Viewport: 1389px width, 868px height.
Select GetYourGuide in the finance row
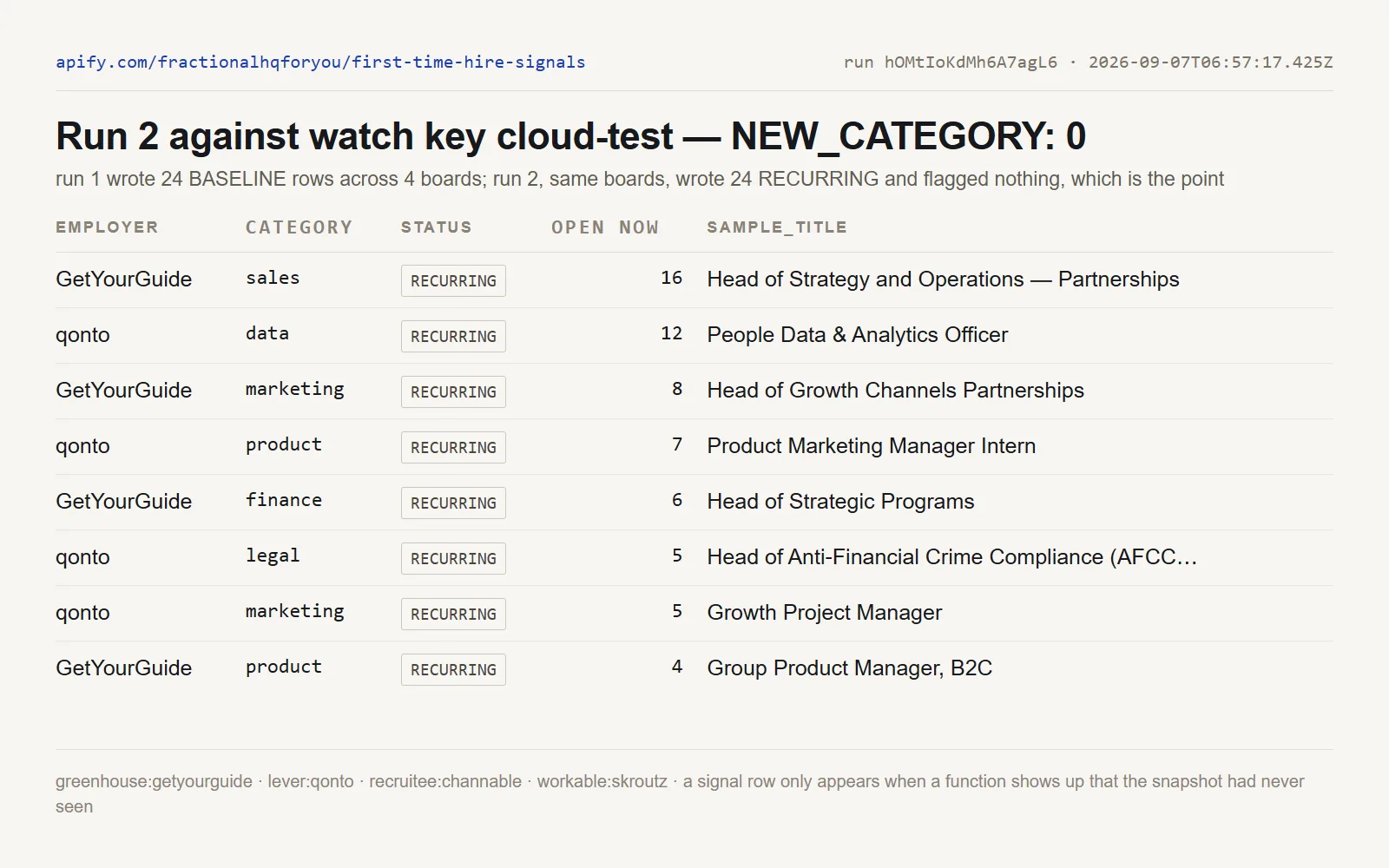(x=124, y=502)
